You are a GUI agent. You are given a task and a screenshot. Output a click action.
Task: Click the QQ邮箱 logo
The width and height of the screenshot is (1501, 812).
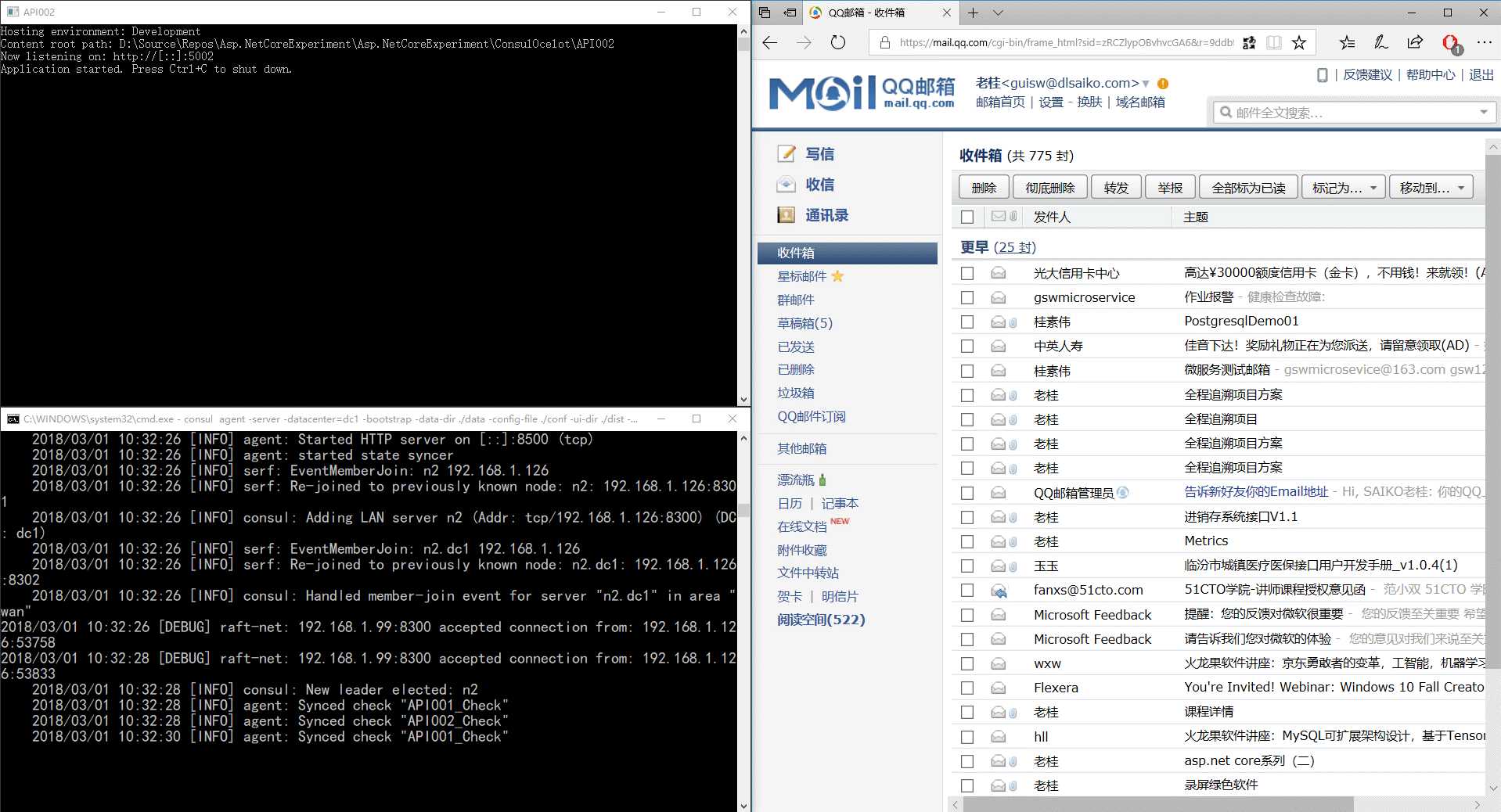coord(862,93)
